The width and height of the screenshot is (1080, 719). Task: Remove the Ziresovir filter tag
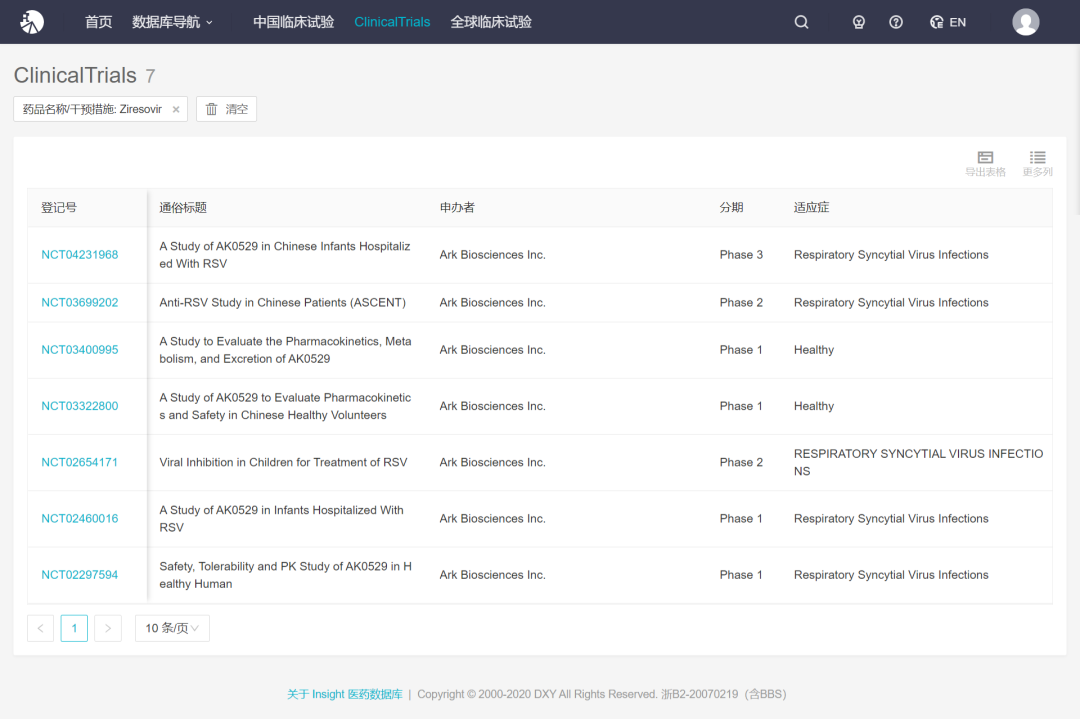click(x=176, y=109)
